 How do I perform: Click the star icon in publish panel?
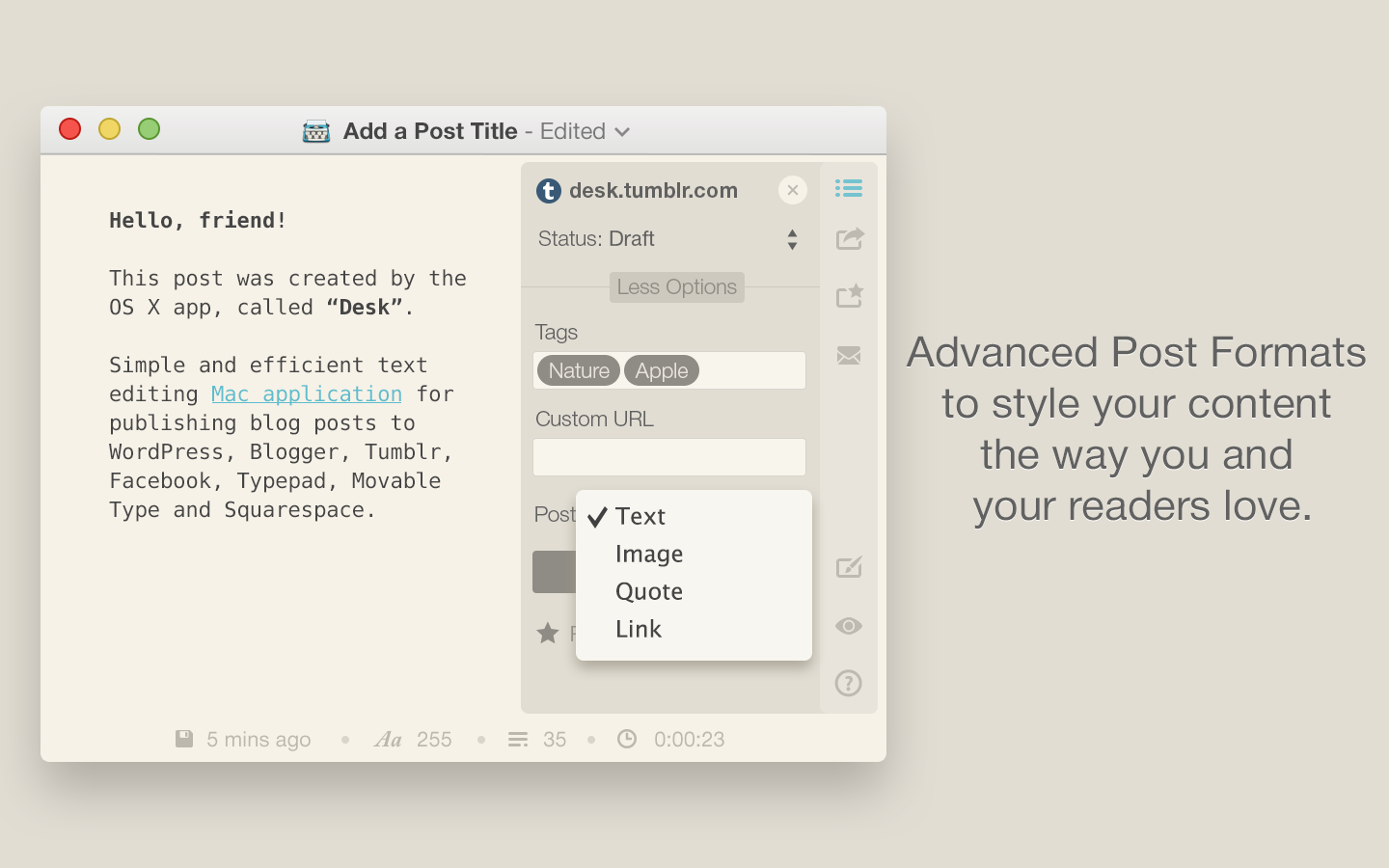point(548,633)
